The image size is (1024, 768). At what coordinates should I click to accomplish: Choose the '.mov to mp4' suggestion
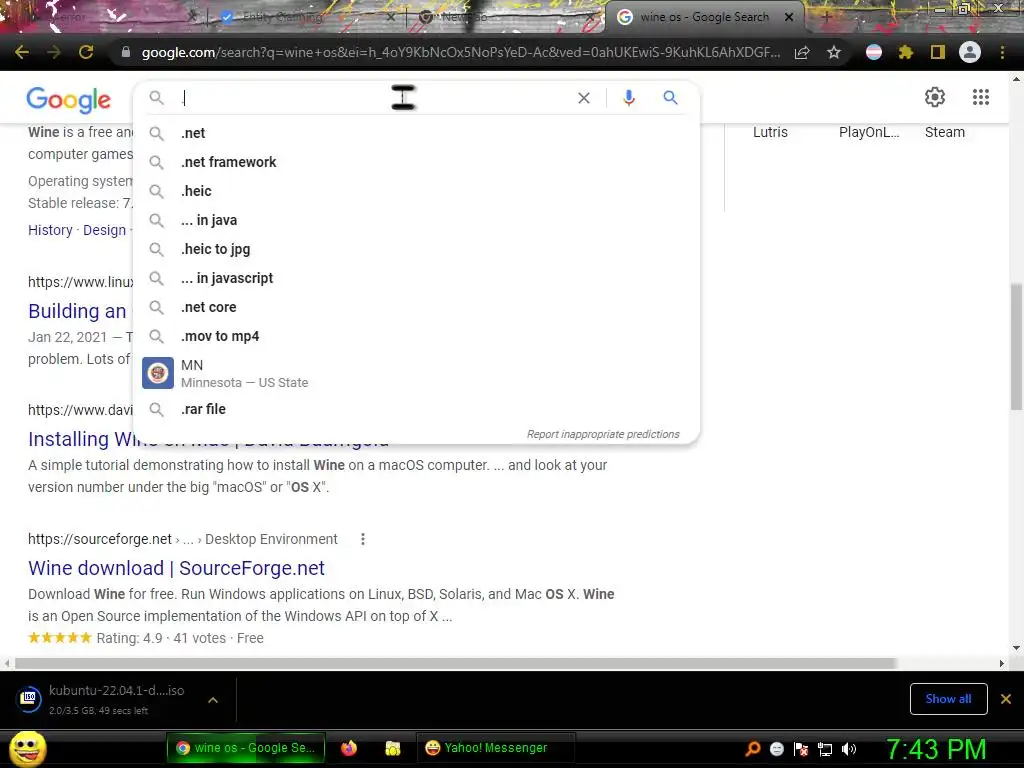pyautogui.click(x=416, y=336)
